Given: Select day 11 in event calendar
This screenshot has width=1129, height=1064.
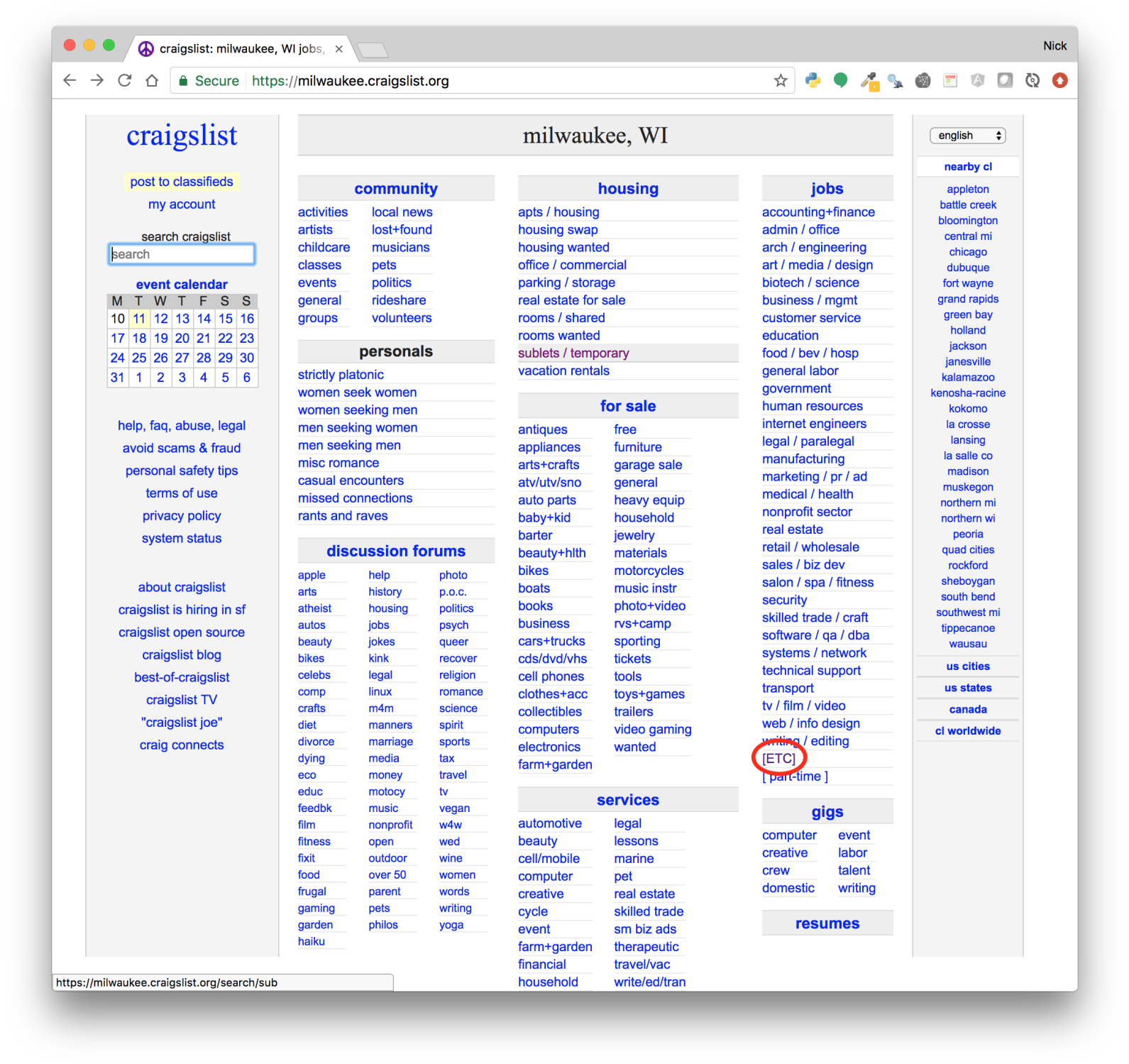Looking at the screenshot, I should pyautogui.click(x=139, y=319).
